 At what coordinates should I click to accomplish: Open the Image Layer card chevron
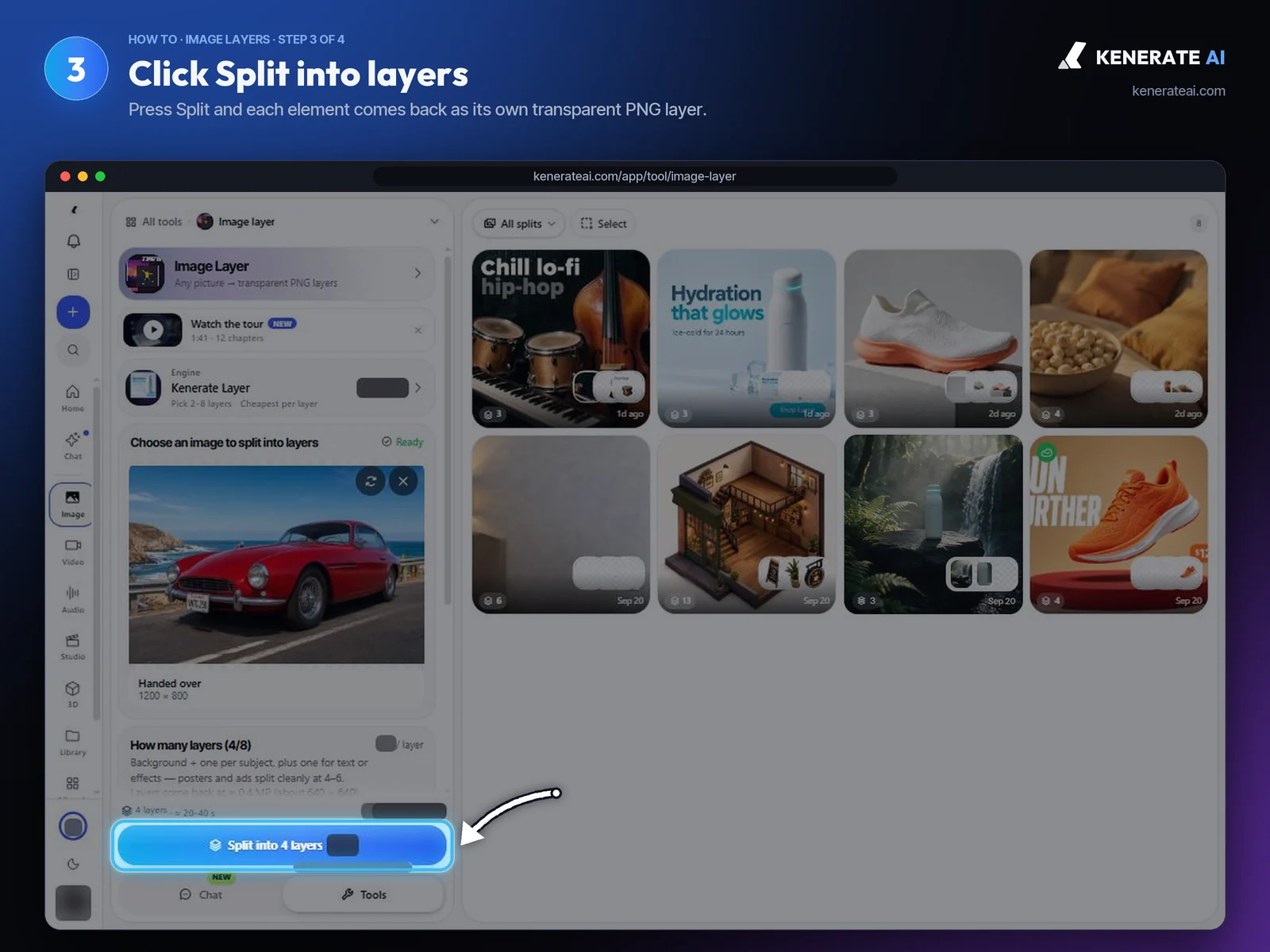pyautogui.click(x=418, y=273)
